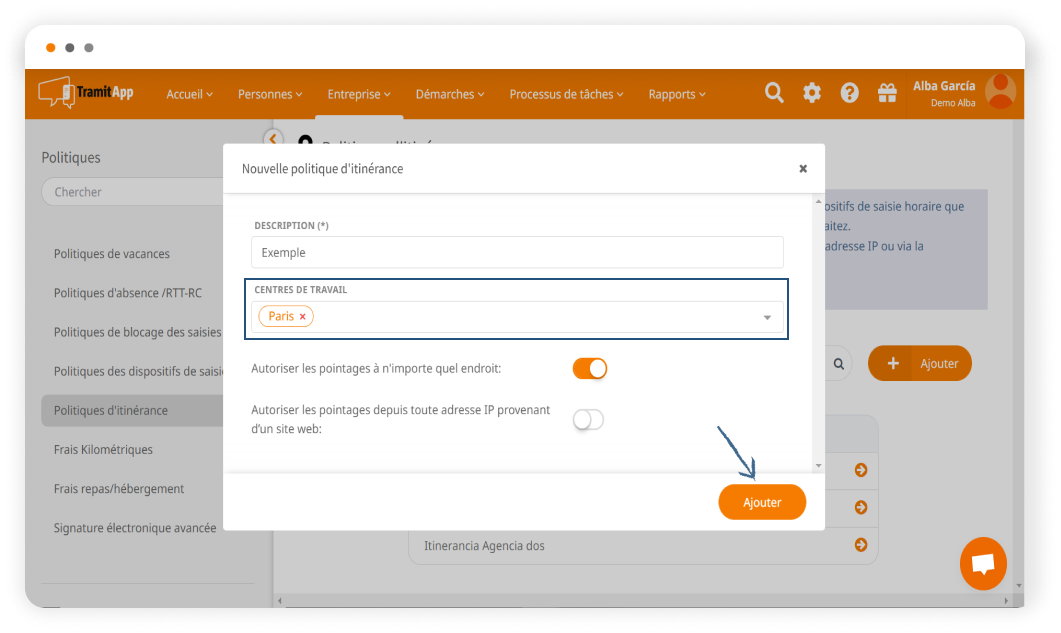Click arrow icon beside Itinerancia Agencia dos
Image resolution: width=1061 pixels, height=633 pixels.
[860, 545]
